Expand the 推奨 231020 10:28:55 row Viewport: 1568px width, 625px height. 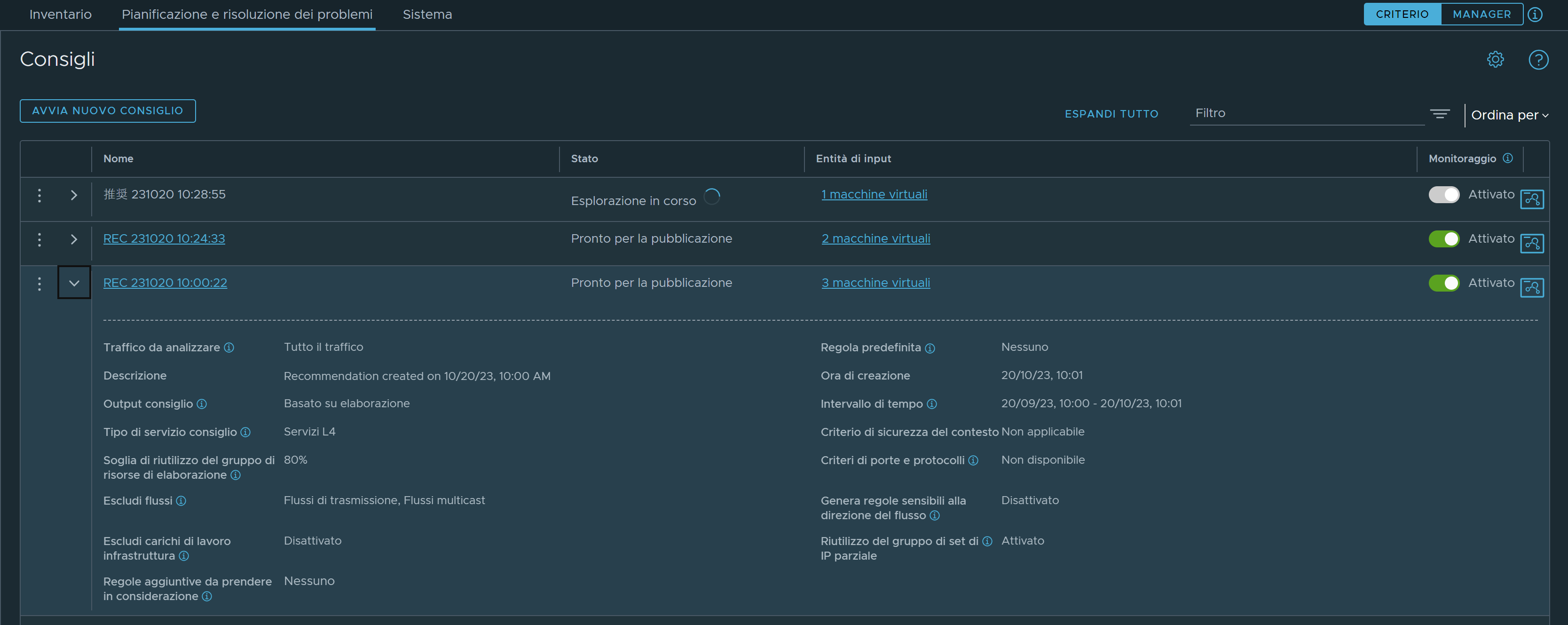[74, 195]
